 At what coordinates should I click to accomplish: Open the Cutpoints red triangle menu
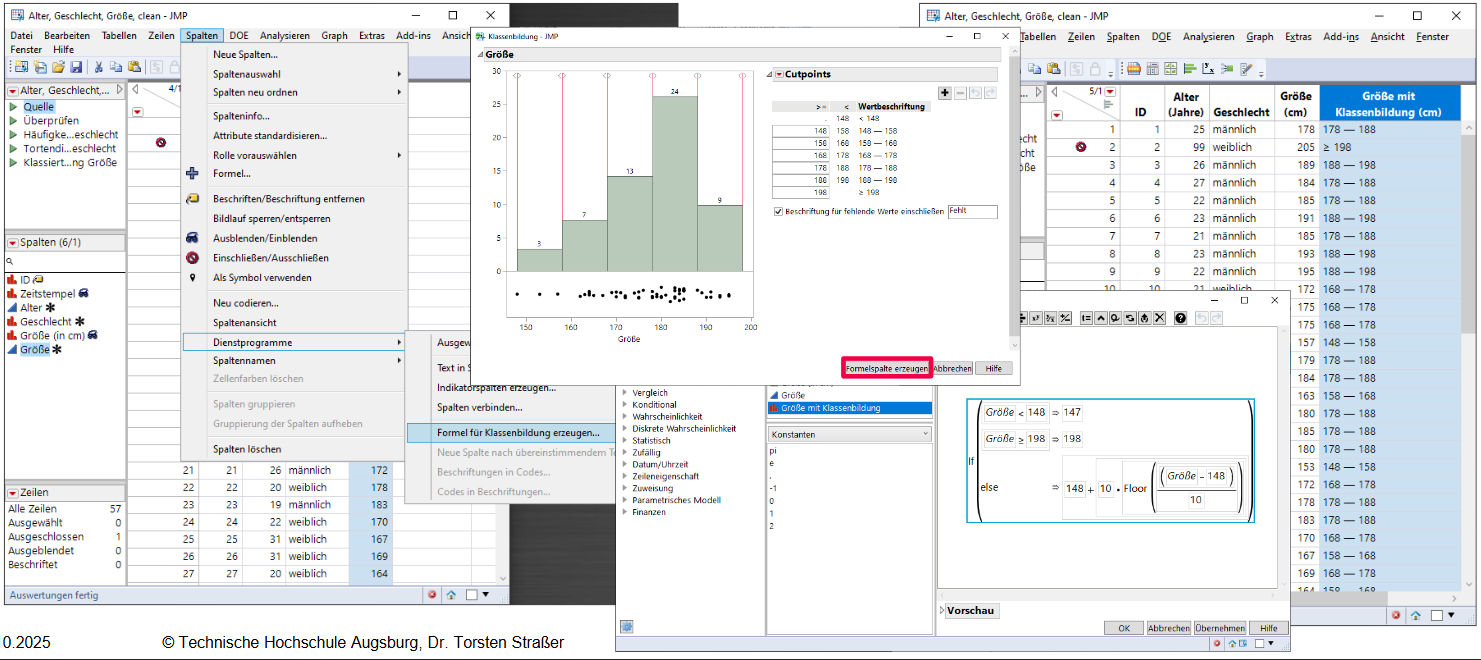coord(779,75)
